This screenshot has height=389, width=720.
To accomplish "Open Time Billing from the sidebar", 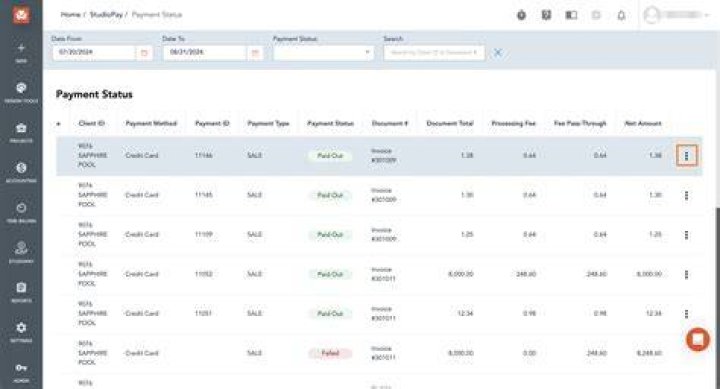I will point(21,213).
